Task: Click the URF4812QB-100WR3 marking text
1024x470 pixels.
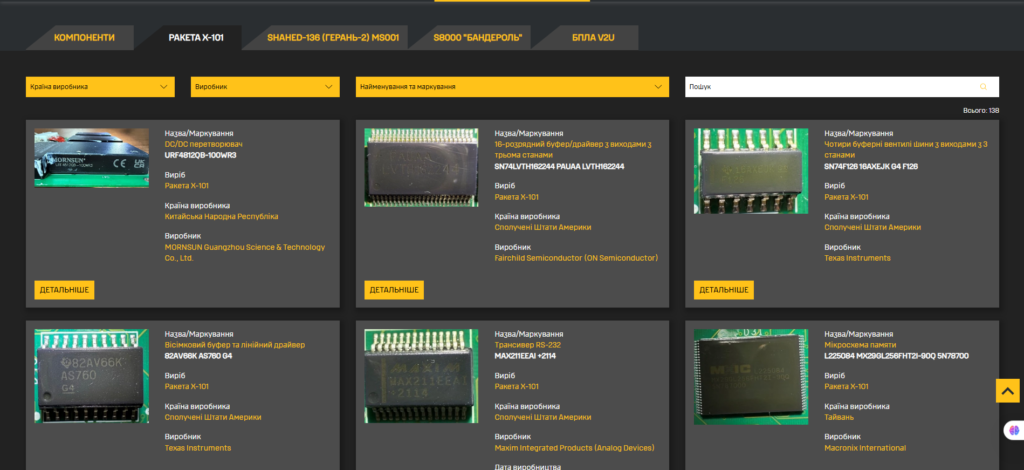Action: pos(200,155)
